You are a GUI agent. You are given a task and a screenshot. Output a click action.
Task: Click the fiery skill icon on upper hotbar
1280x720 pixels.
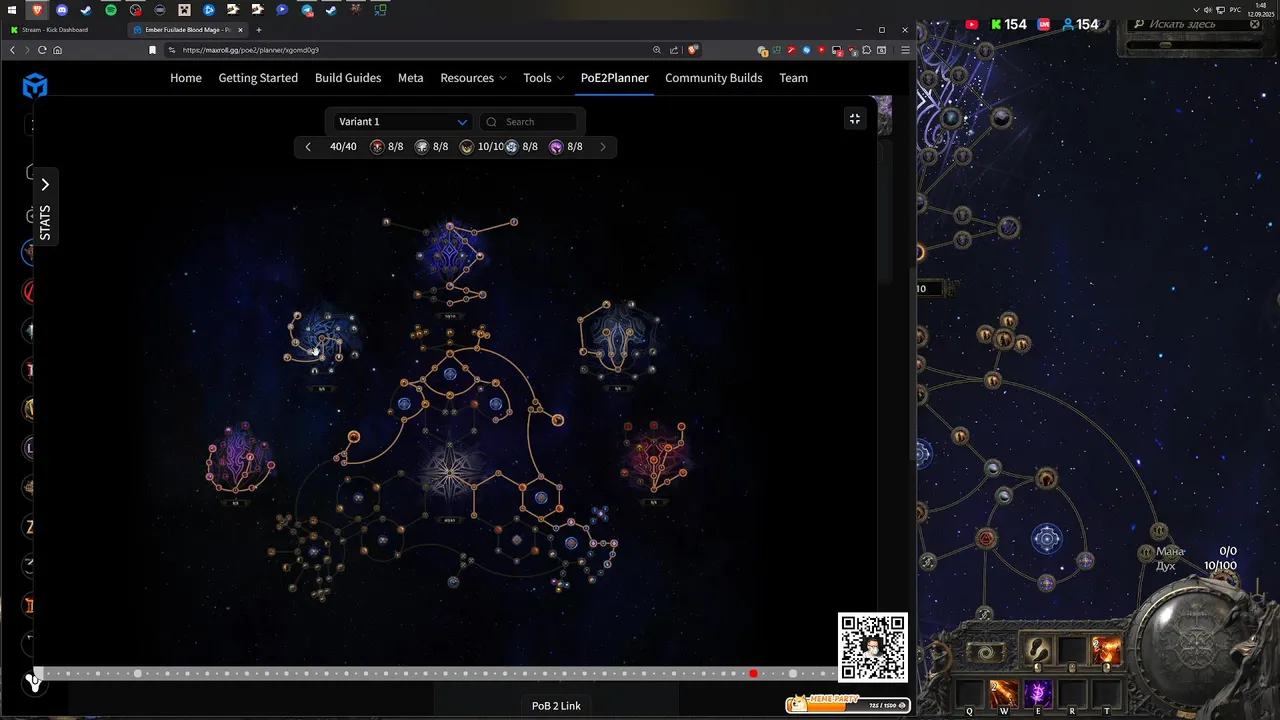[x=1106, y=652]
